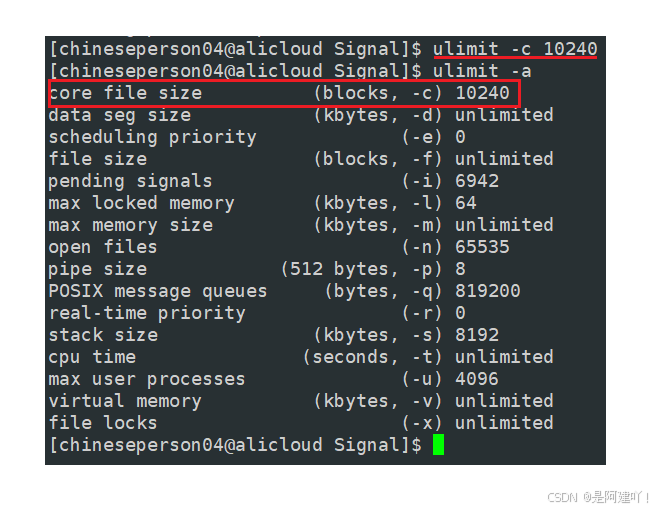This screenshot has width=655, height=511.
Task: Click the pipe size line
Action: (257, 269)
